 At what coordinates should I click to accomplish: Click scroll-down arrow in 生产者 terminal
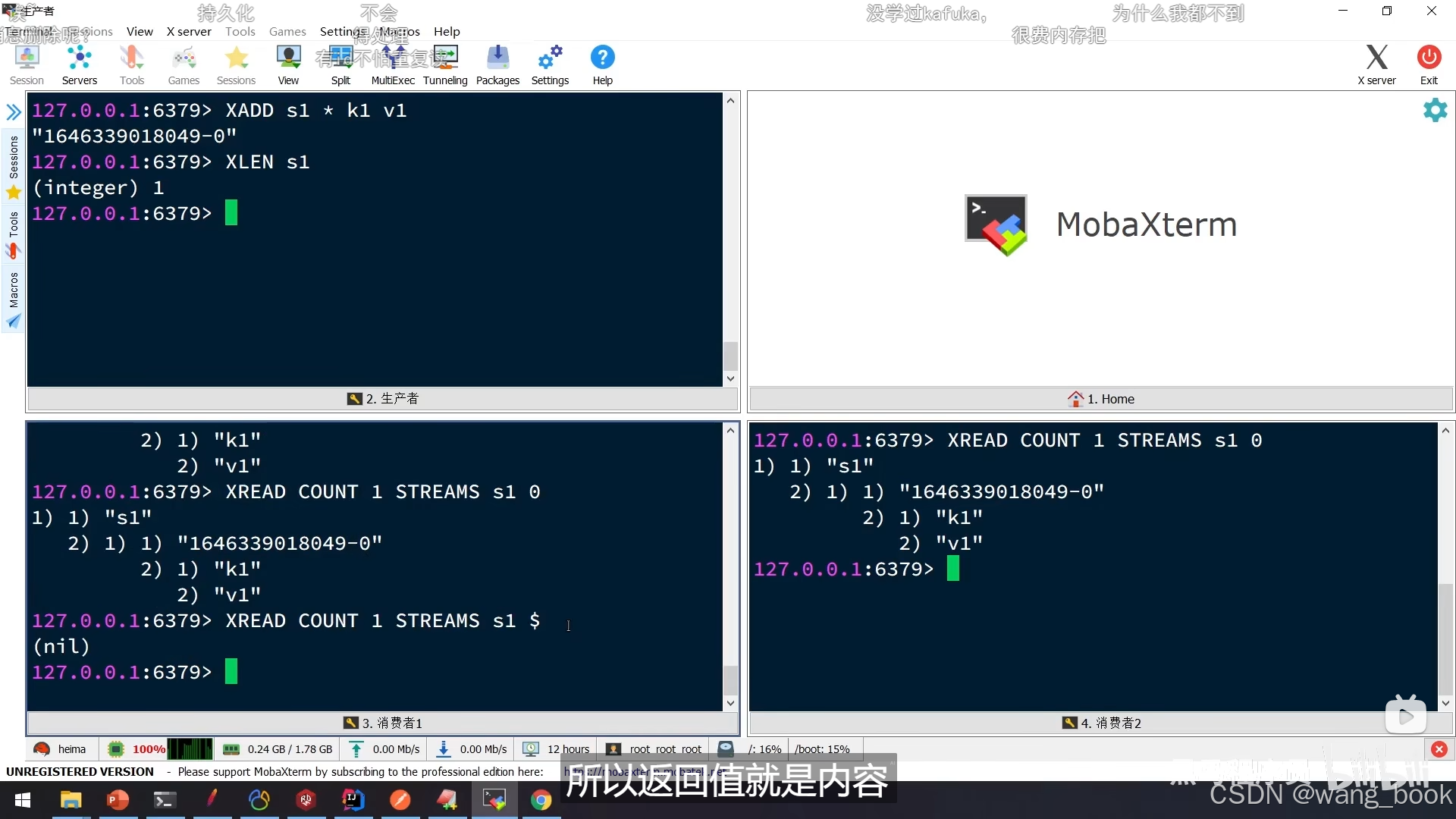730,378
